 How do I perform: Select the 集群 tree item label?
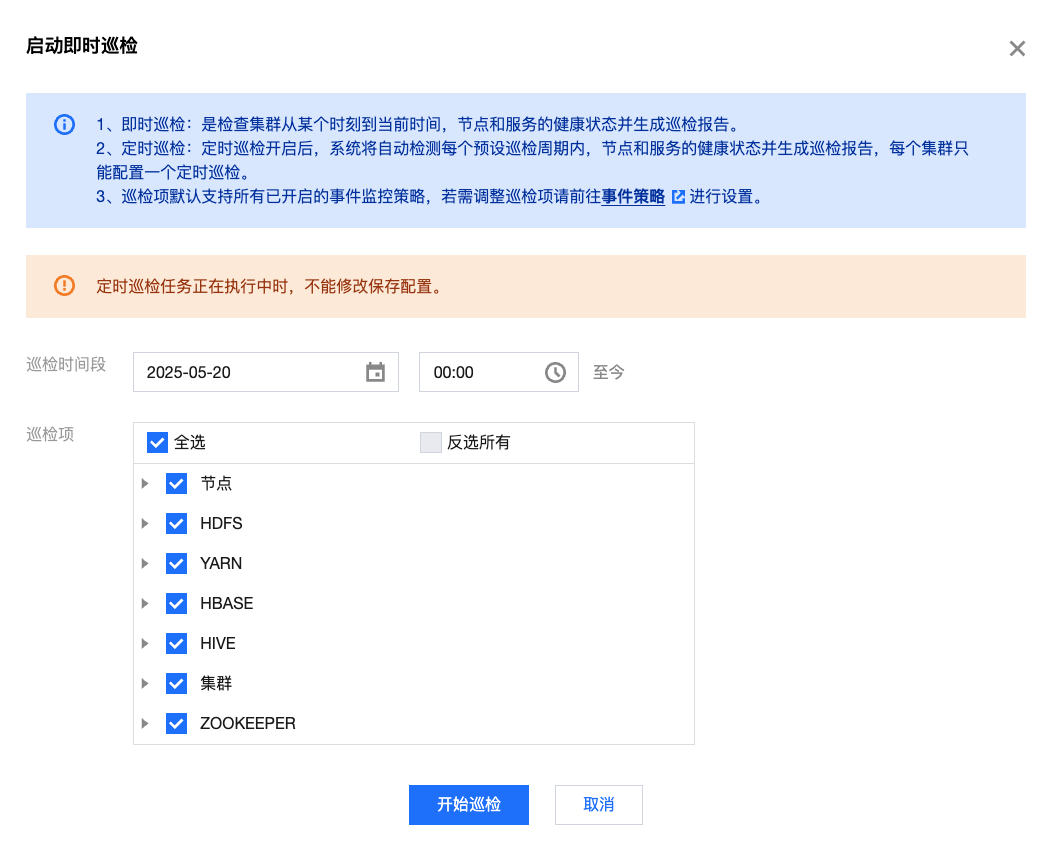click(x=216, y=684)
